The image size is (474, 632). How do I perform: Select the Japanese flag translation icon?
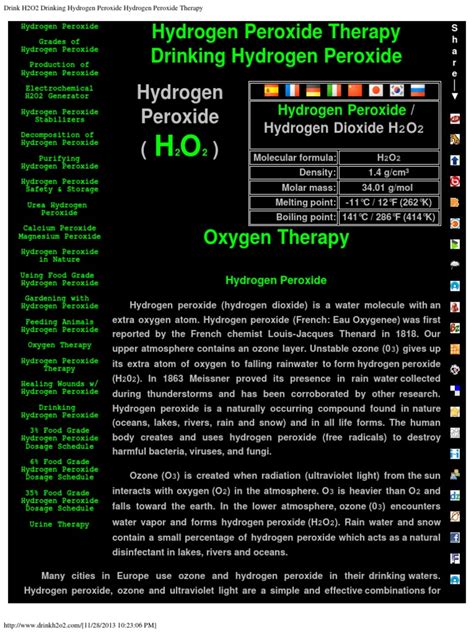(376, 90)
